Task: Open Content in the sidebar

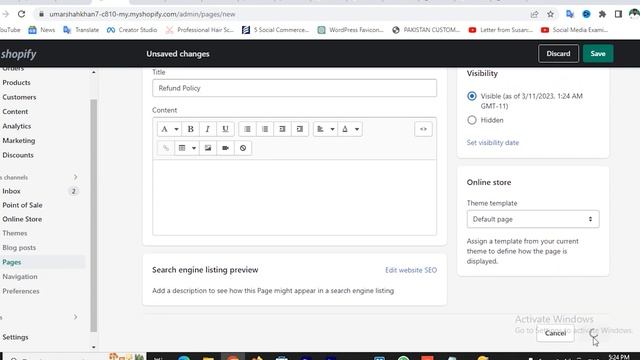Action: [15, 111]
